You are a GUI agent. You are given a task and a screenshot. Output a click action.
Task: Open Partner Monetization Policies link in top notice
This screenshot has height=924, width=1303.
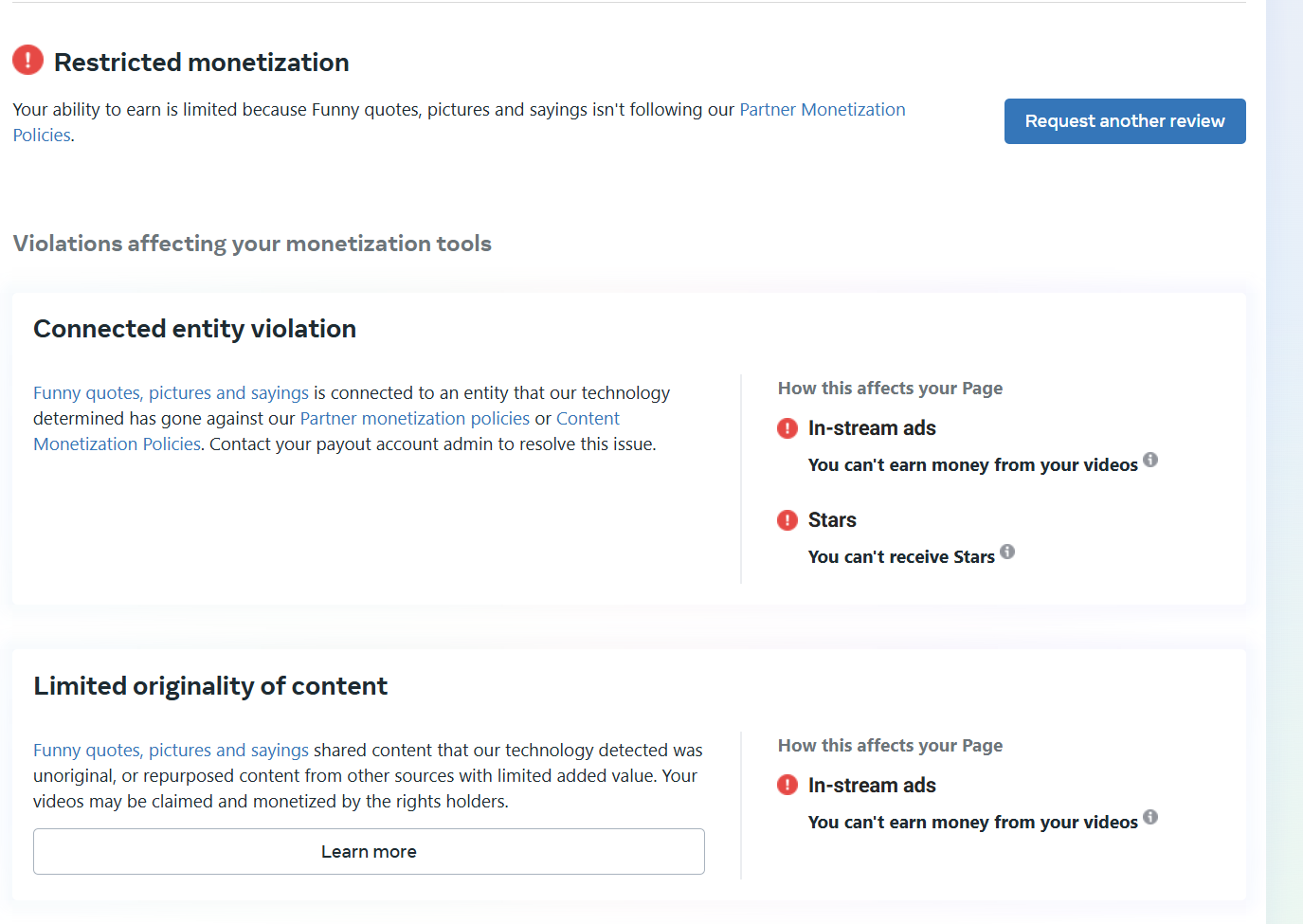822,110
